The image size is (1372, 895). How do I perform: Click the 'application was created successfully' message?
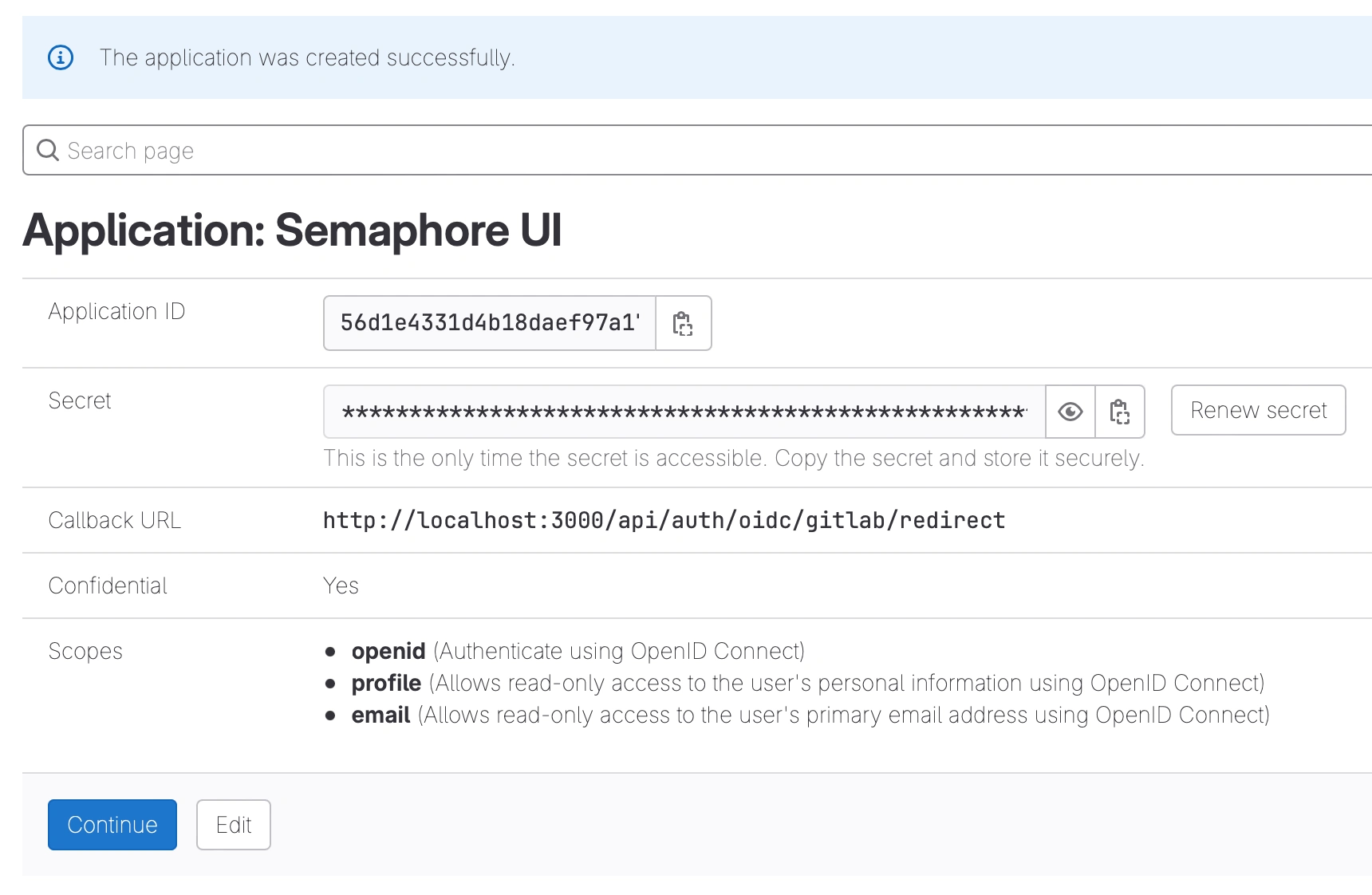[307, 57]
